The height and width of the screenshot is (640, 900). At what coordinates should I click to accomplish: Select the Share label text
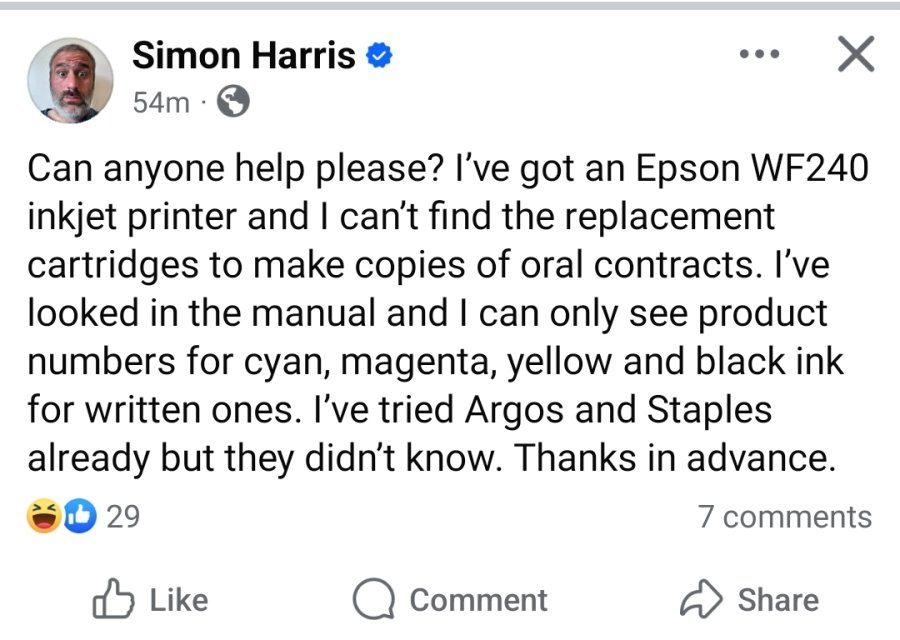tap(778, 600)
